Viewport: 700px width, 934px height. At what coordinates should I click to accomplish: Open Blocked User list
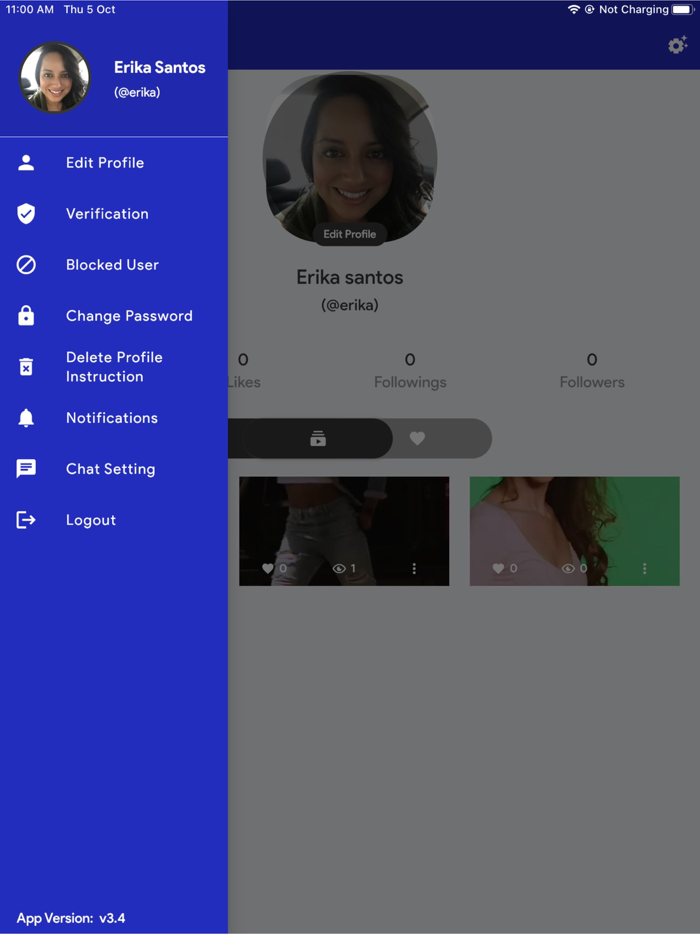click(114, 264)
